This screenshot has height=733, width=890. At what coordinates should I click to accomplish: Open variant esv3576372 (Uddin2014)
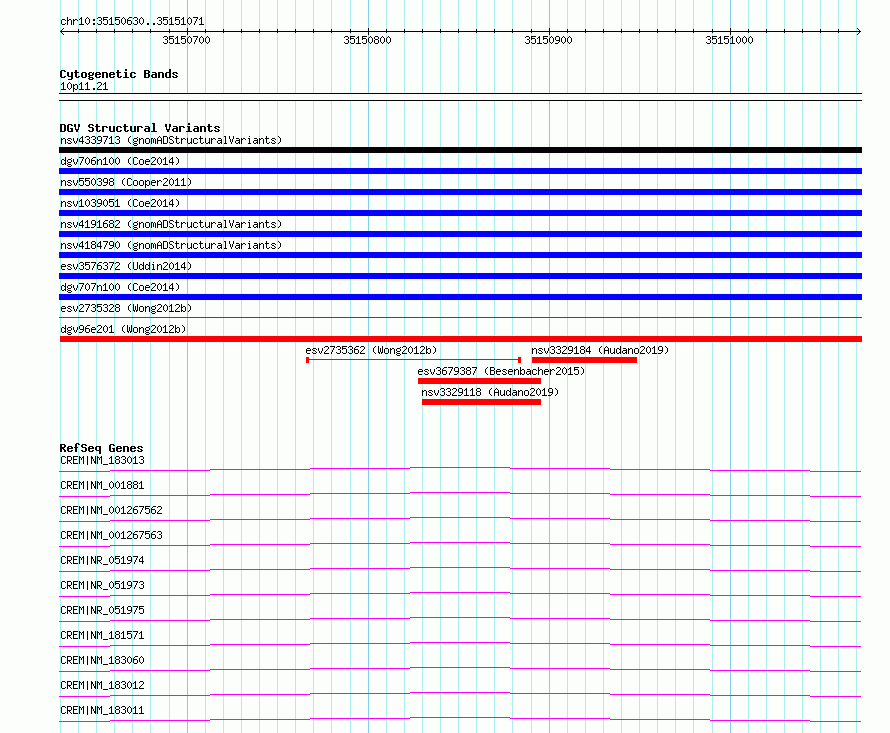coord(126,266)
